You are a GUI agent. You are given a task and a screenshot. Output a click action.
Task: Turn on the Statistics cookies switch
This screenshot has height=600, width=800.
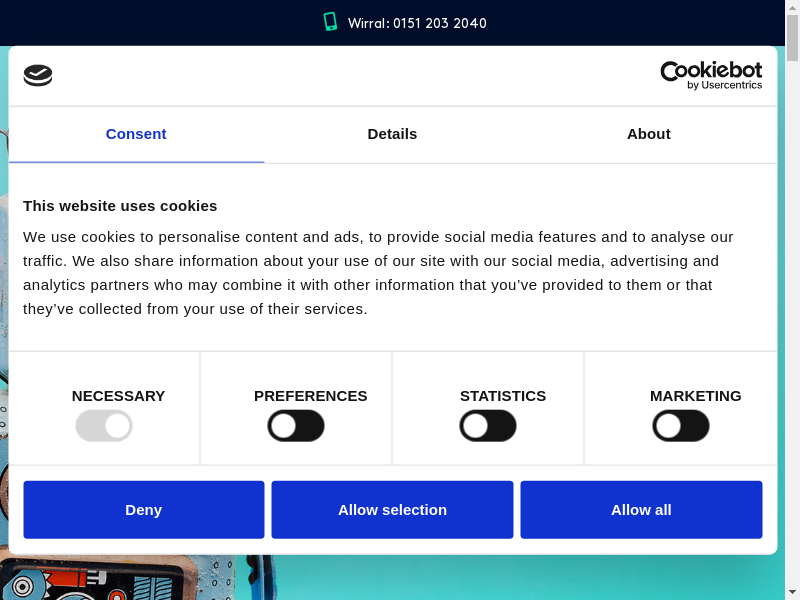click(488, 426)
